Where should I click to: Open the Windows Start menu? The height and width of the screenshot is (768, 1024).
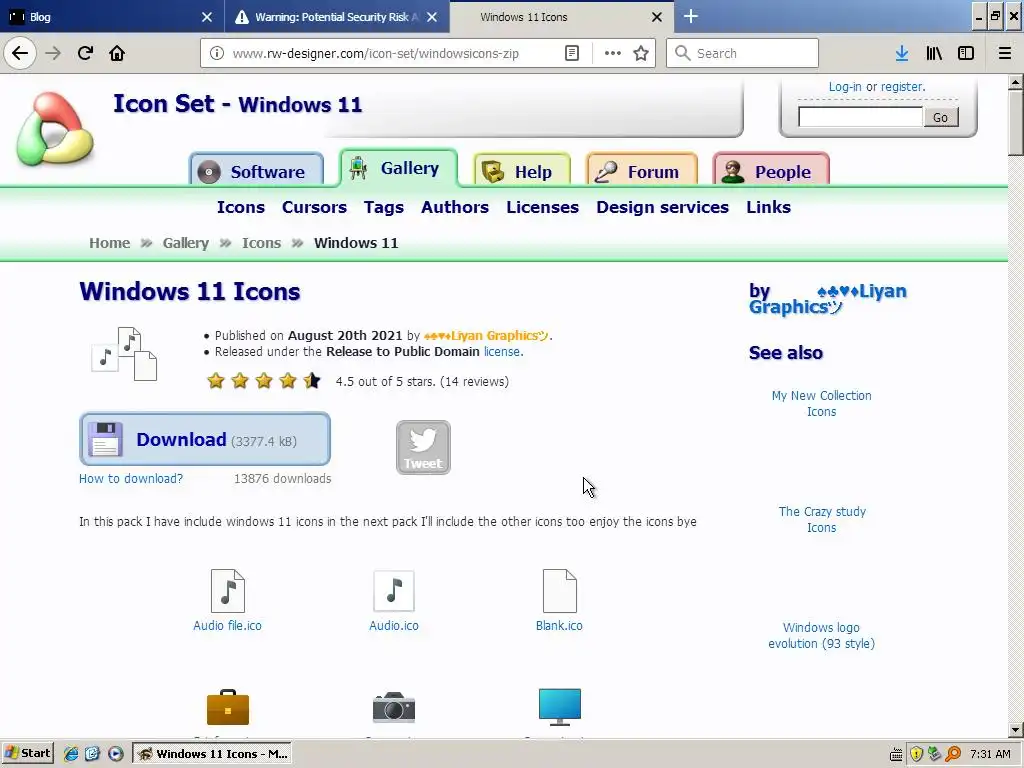tap(27, 754)
